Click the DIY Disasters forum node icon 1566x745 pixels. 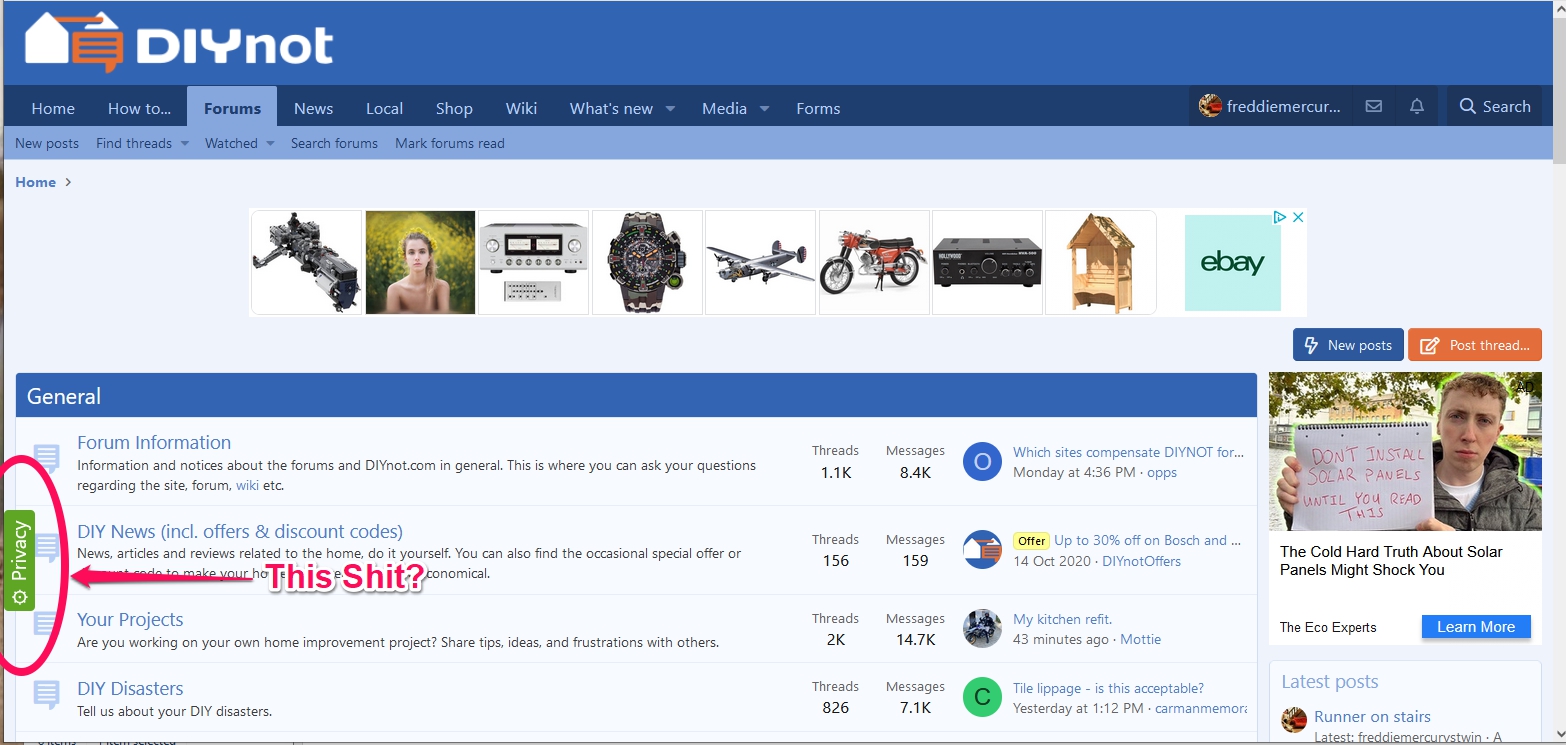[x=46, y=695]
